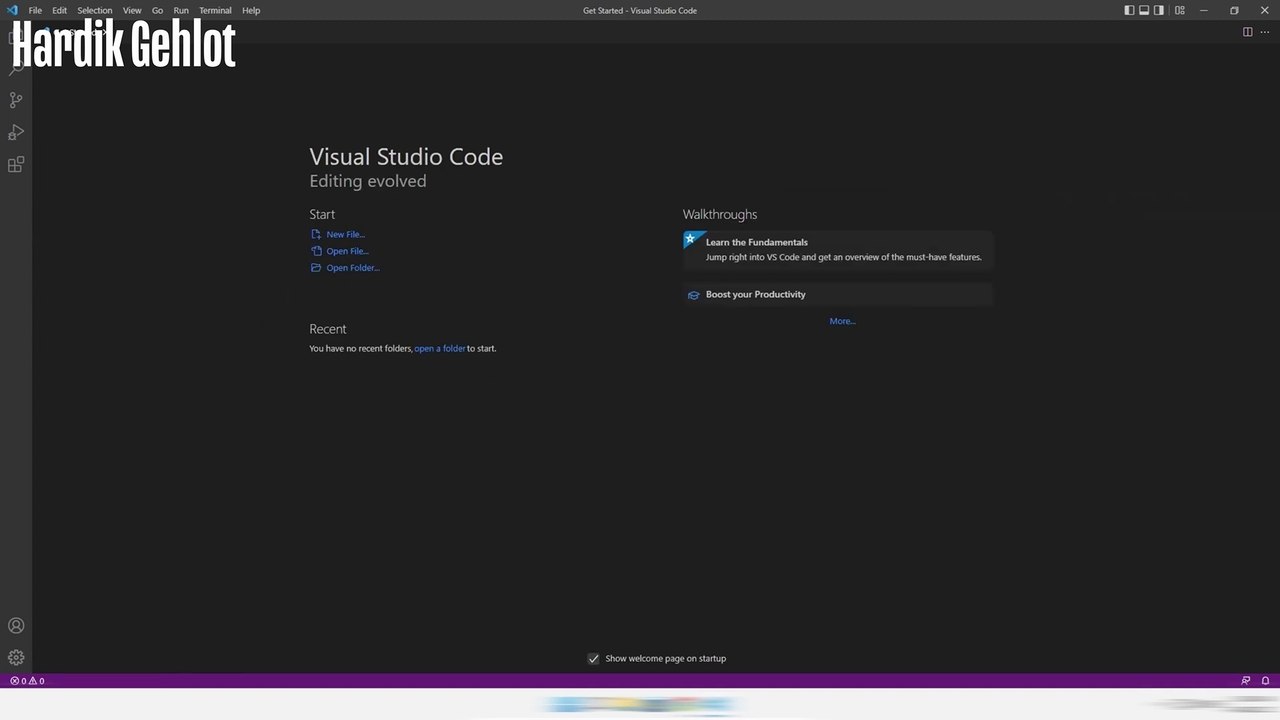Open the View menu

pyautogui.click(x=132, y=10)
